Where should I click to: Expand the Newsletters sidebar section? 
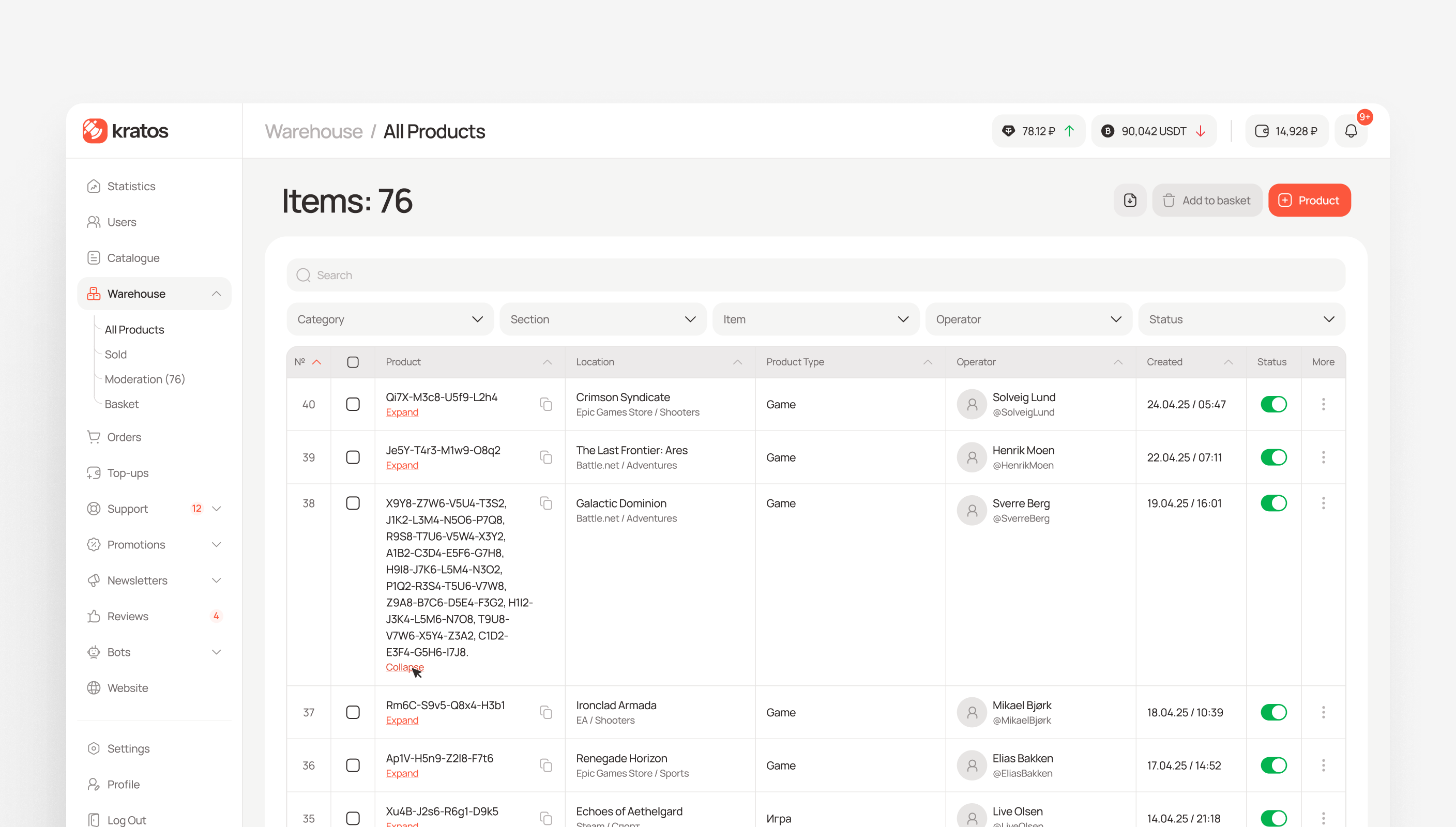[216, 580]
